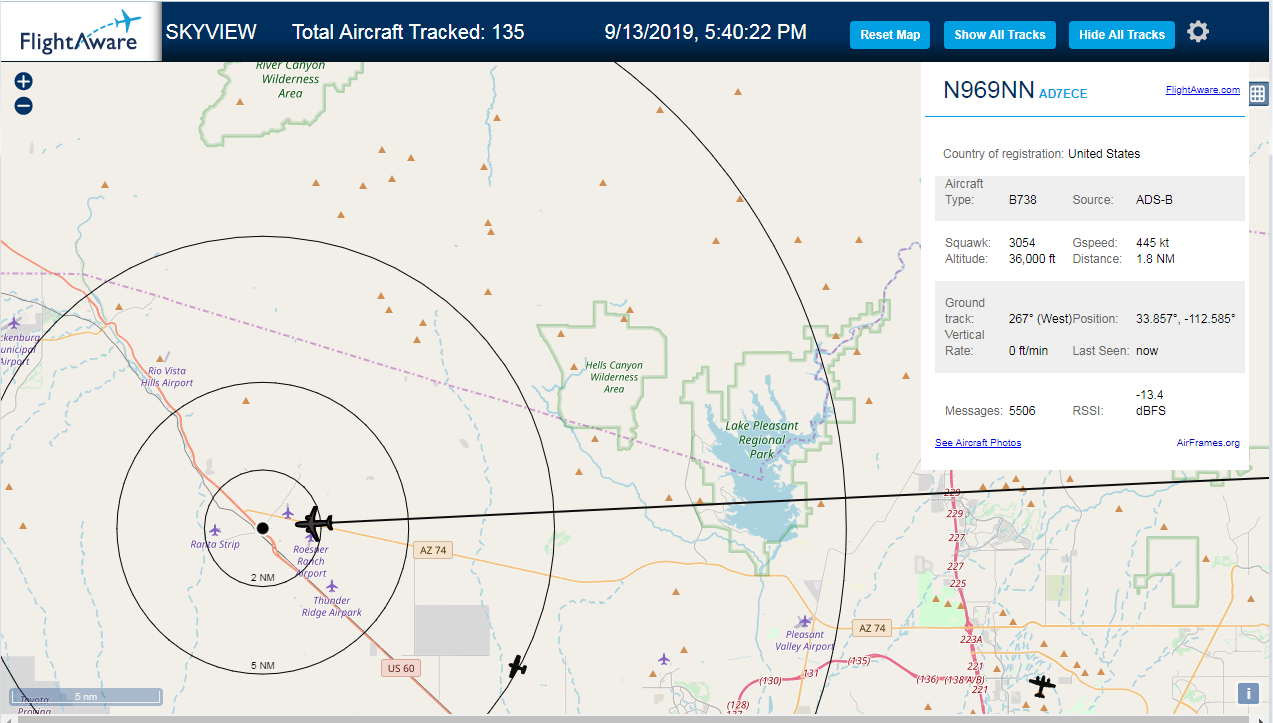Viewport: 1273px width, 723px height.
Task: Click the N969NN registration heading
Action: point(989,90)
